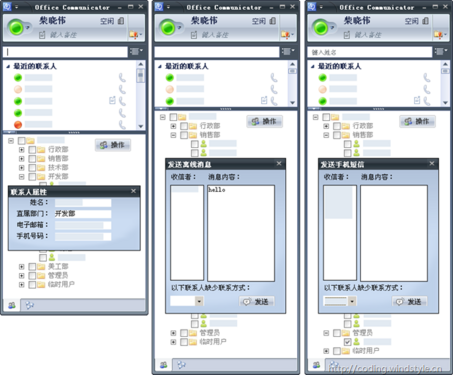453x375 pixels.
Task: Open the missing-contact dropdown in 发送离线消息 dialog
Action: point(199,301)
